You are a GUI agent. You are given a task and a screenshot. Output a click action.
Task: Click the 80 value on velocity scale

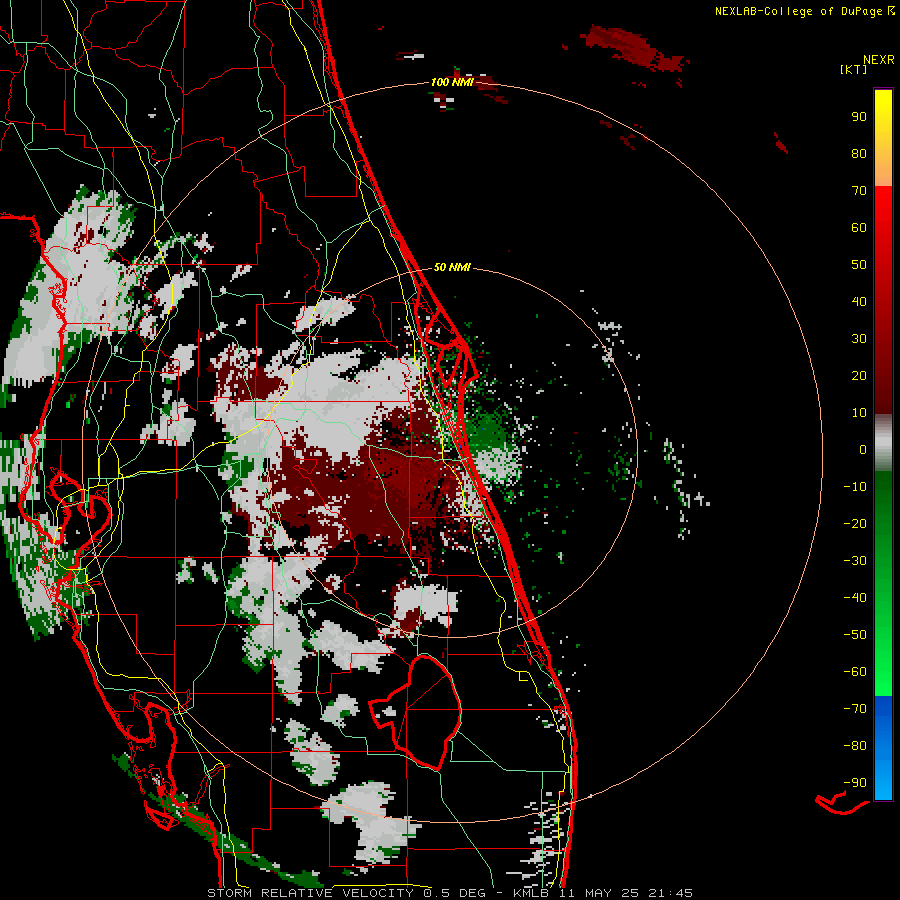(859, 154)
